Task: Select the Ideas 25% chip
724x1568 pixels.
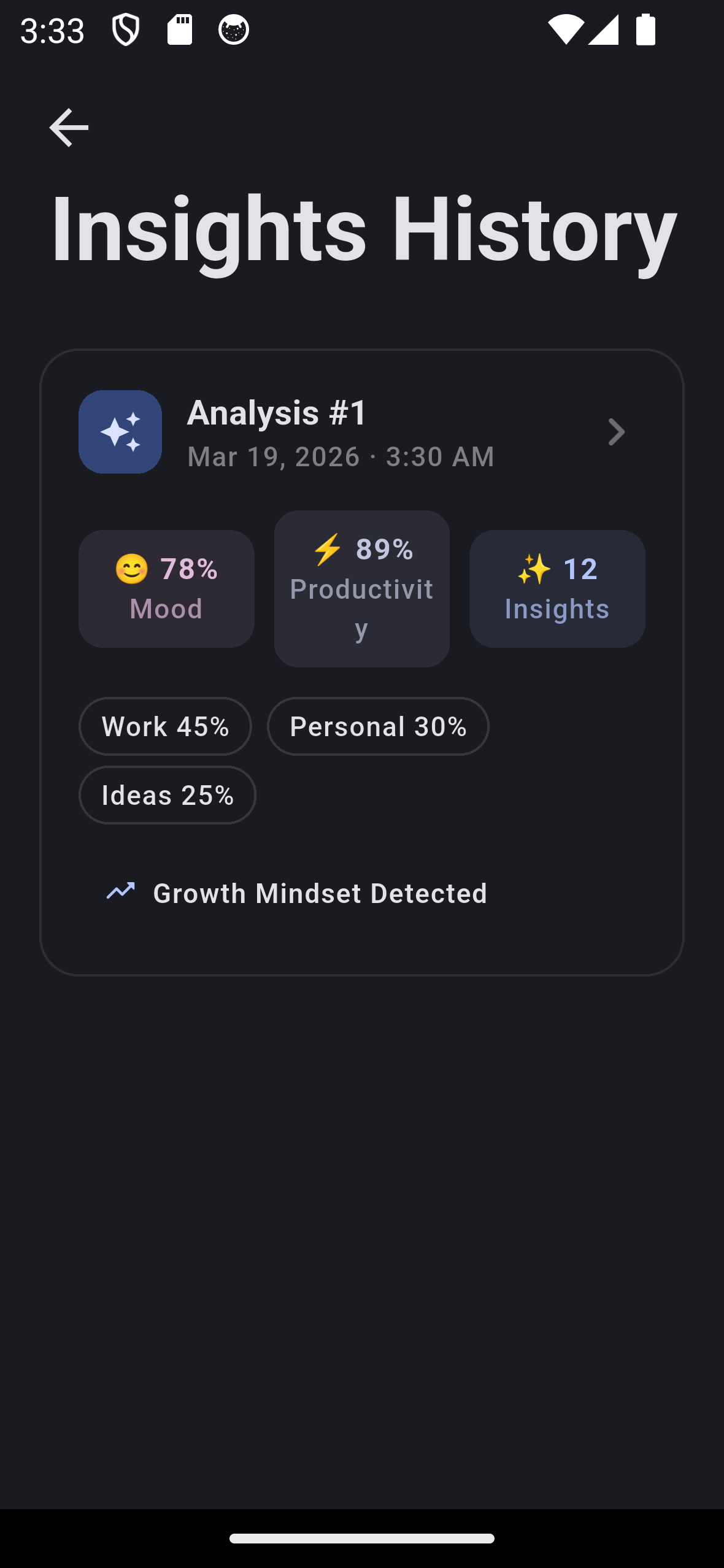Action: tap(168, 795)
